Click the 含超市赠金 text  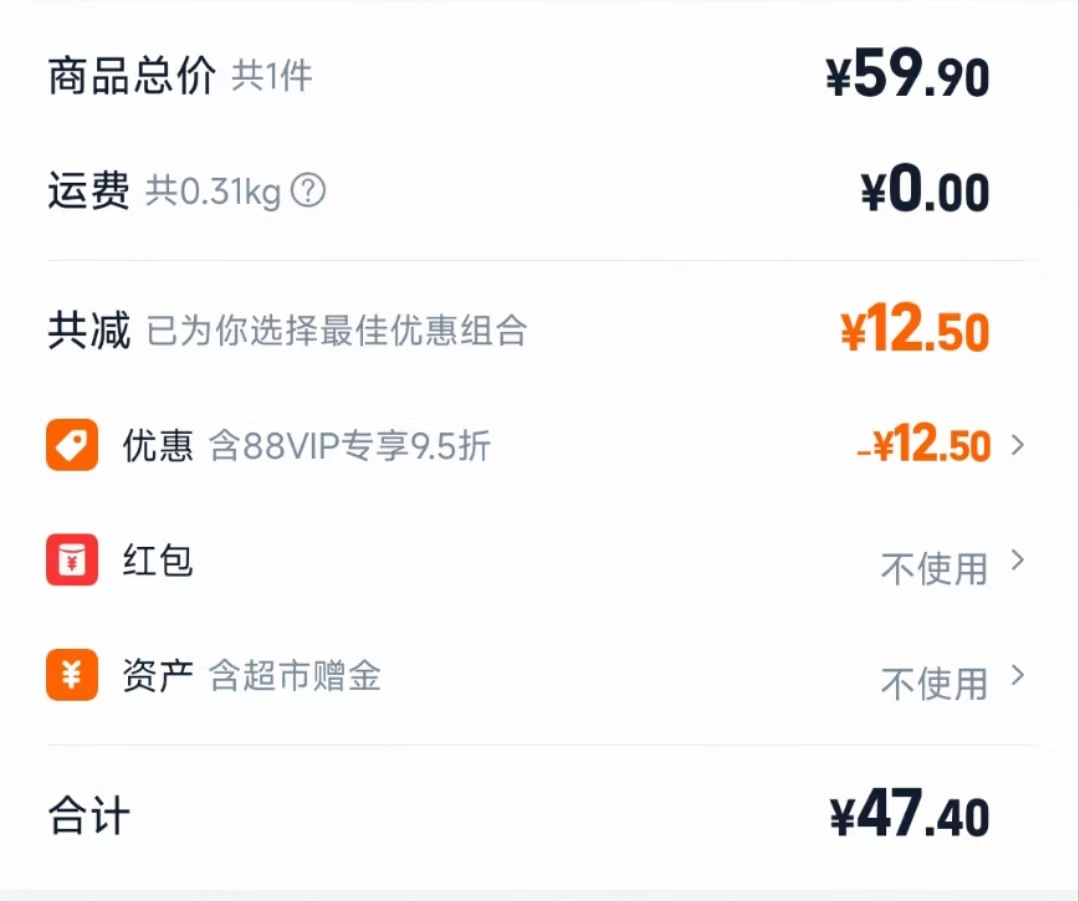[295, 677]
